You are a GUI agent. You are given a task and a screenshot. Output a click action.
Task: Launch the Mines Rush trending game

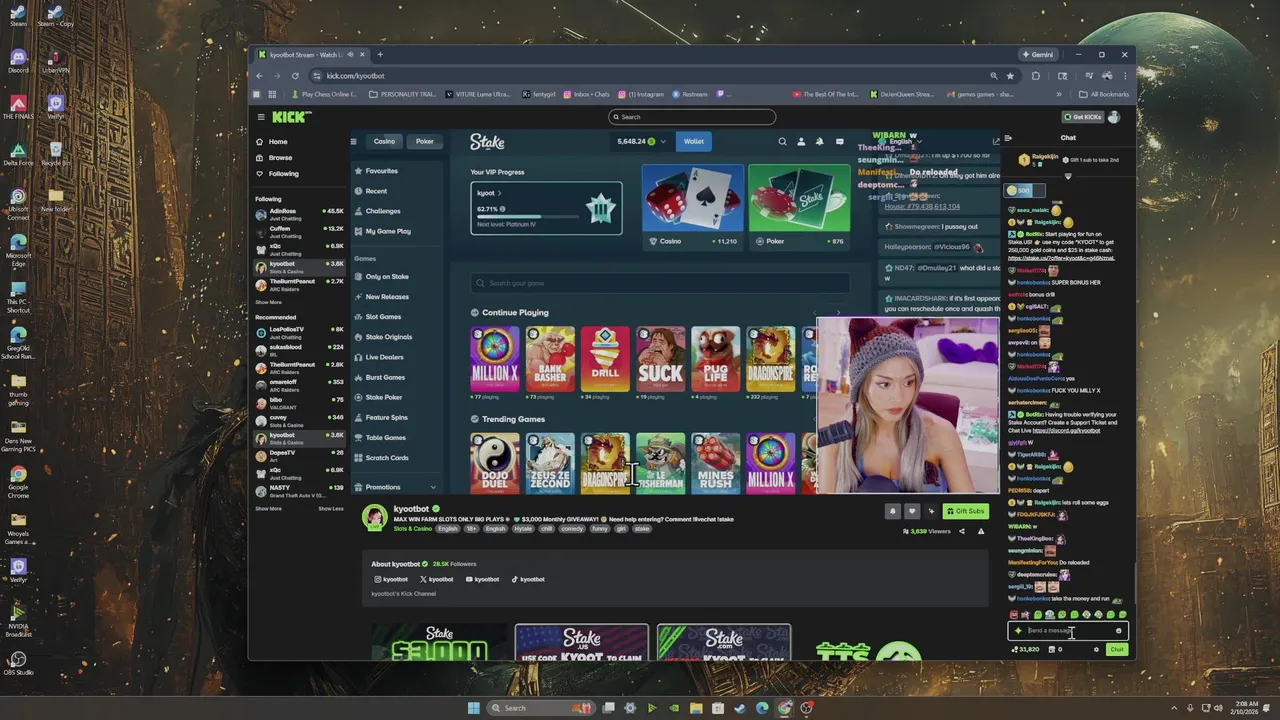pyautogui.click(x=715, y=464)
